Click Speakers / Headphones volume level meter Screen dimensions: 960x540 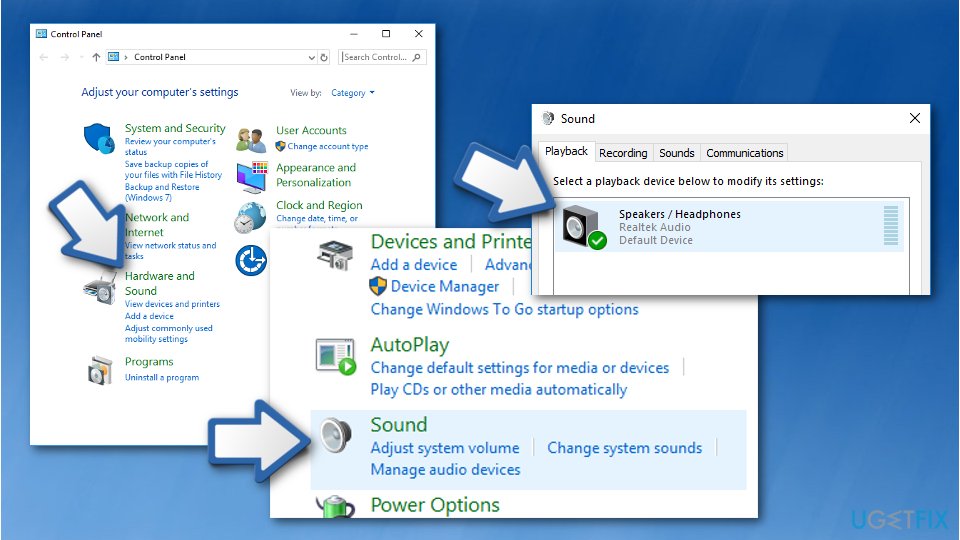pyautogui.click(x=891, y=226)
